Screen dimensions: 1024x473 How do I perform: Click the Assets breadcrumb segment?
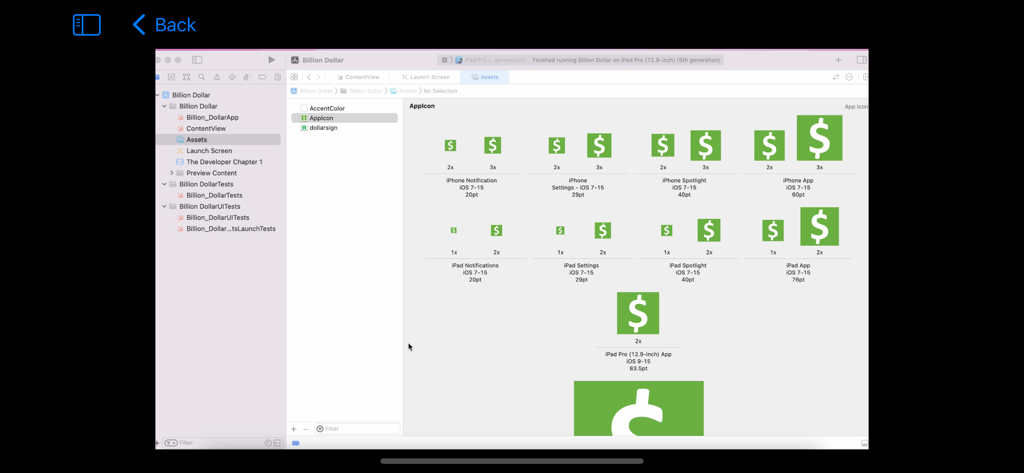[x=404, y=91]
